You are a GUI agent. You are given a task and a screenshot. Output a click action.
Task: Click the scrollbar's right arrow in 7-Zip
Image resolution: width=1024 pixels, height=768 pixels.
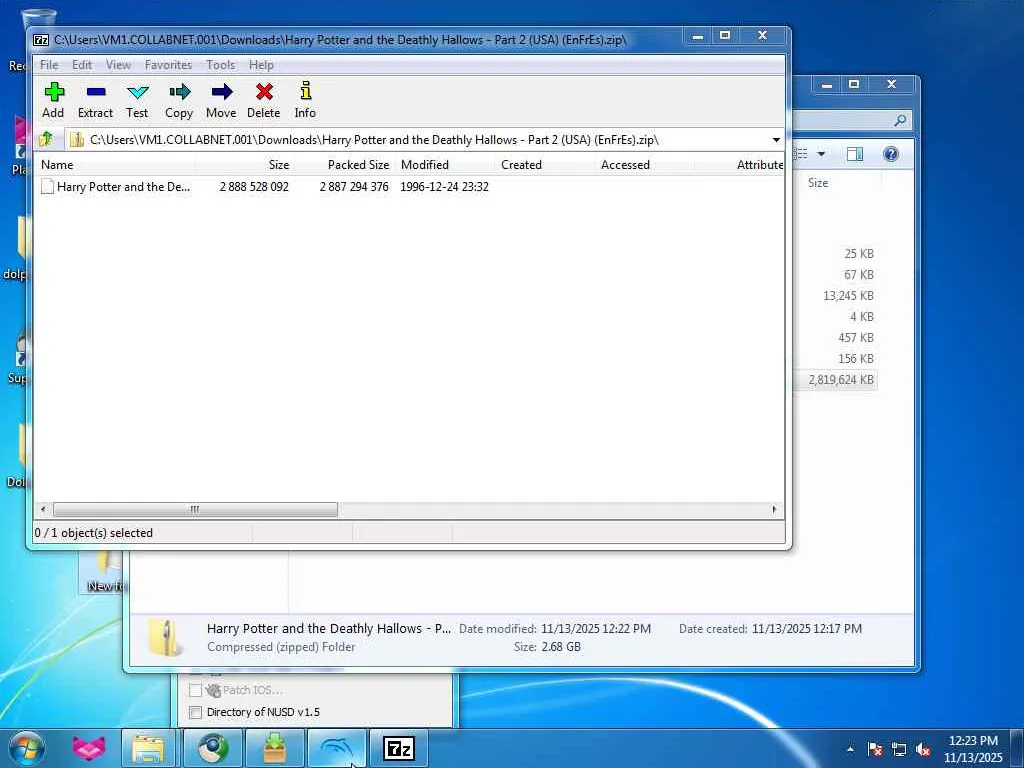tap(775, 509)
